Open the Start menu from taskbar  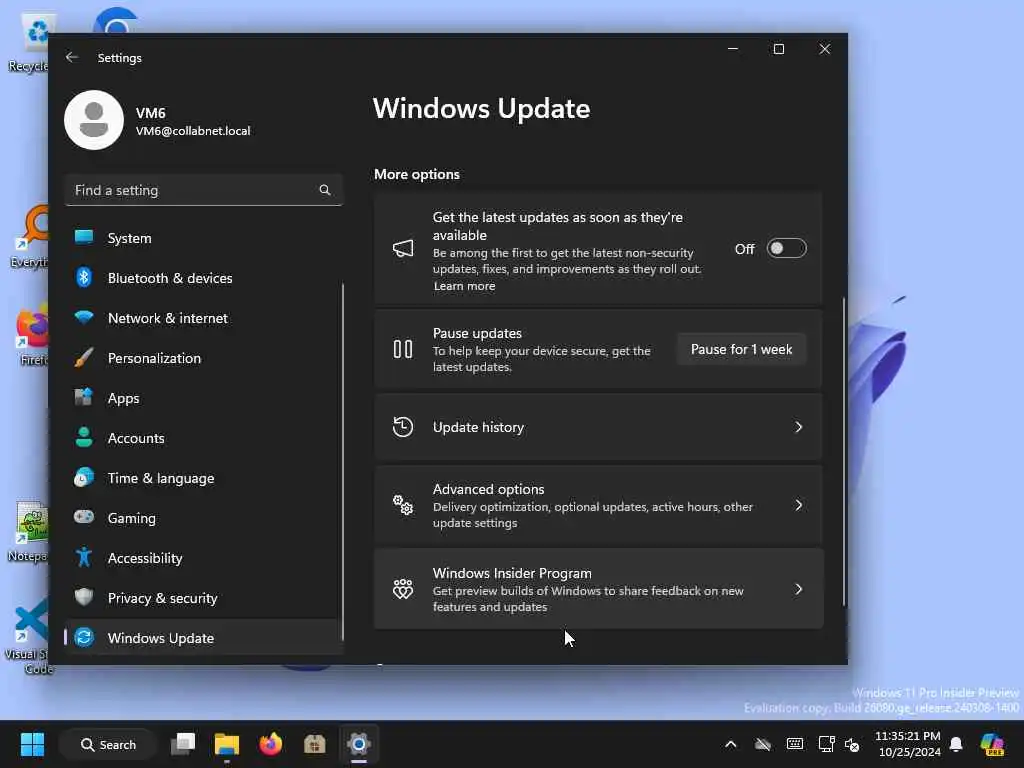pos(32,744)
